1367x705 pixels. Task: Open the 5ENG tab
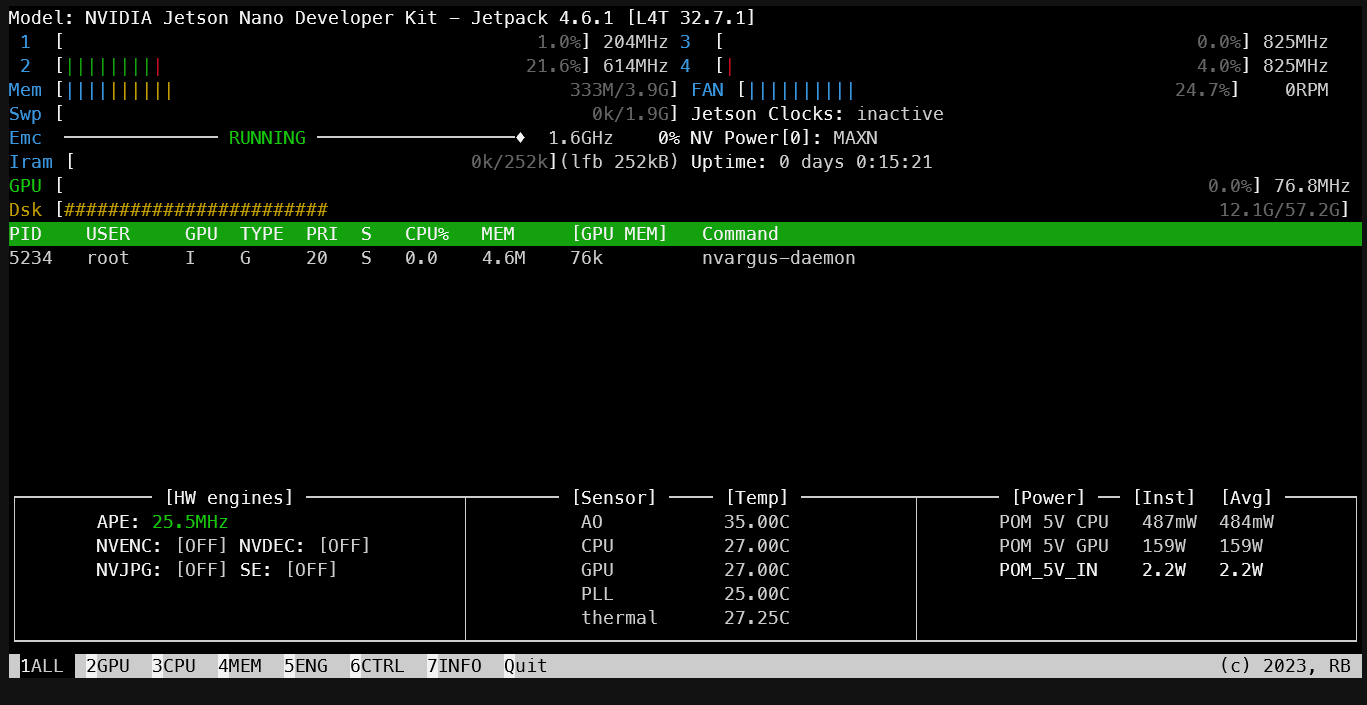pyautogui.click(x=306, y=666)
